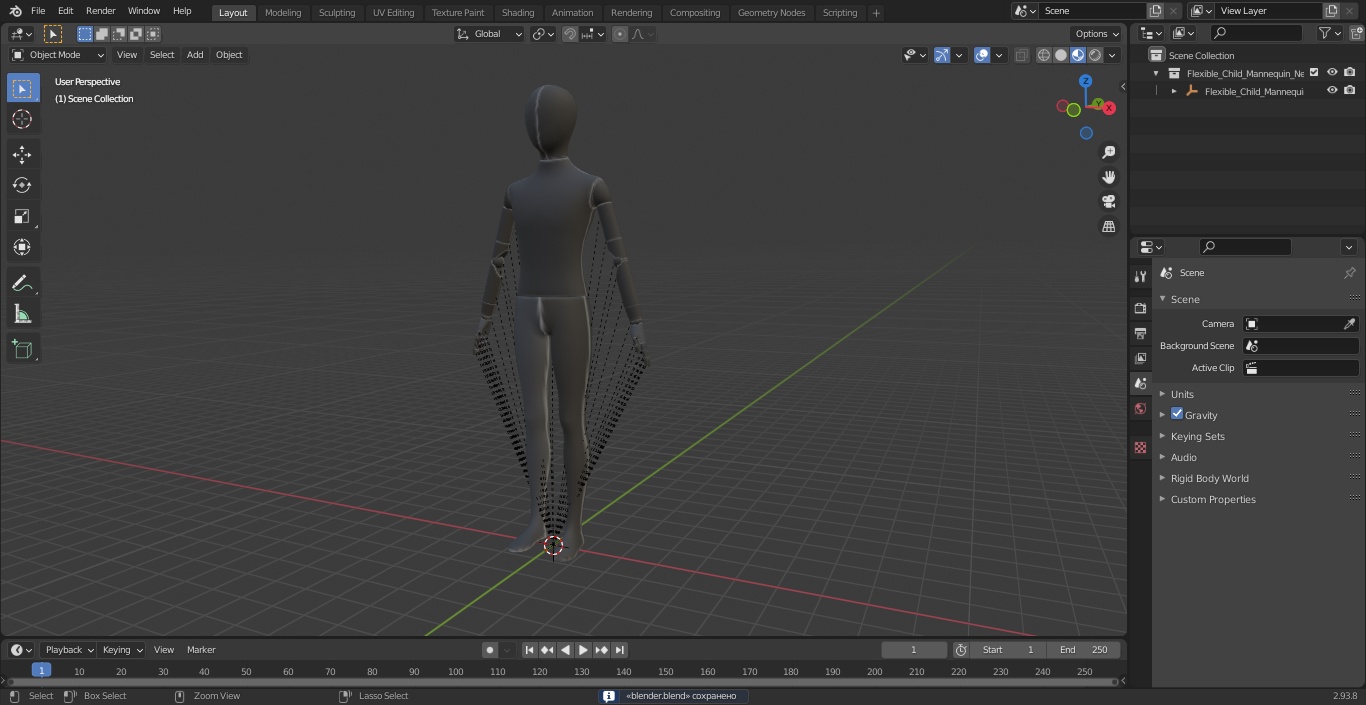Hide child Flexible_Child_Mannequi object in viewport

(x=1332, y=90)
